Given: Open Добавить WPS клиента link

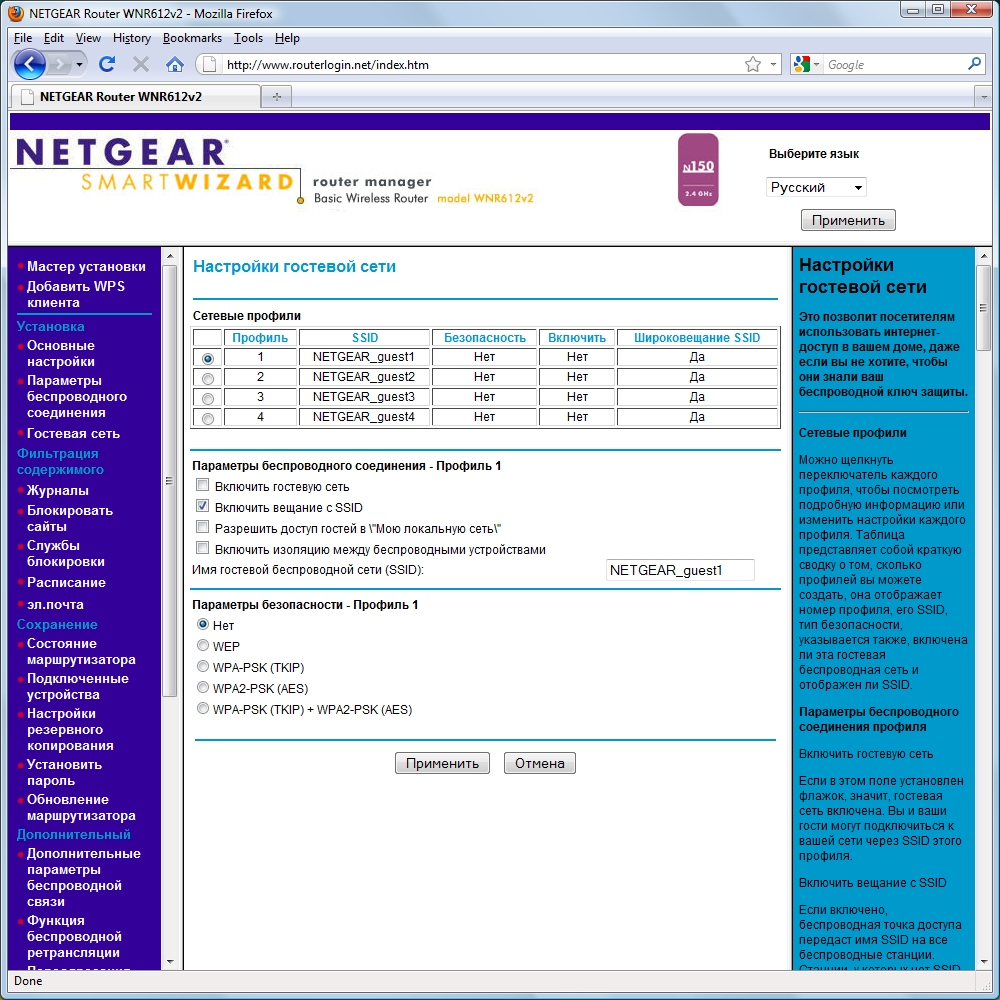Looking at the screenshot, I should (75, 295).
